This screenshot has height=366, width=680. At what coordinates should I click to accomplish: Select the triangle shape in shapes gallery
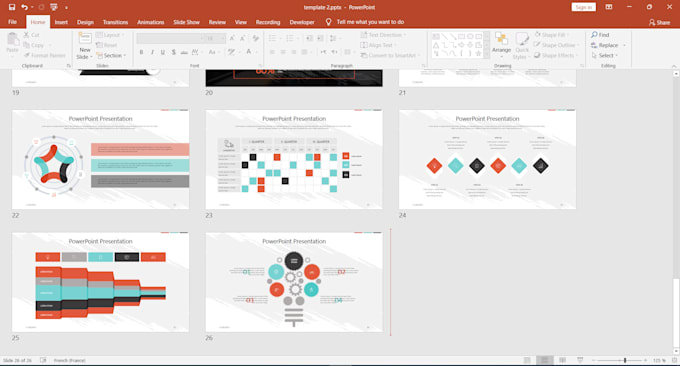436,45
